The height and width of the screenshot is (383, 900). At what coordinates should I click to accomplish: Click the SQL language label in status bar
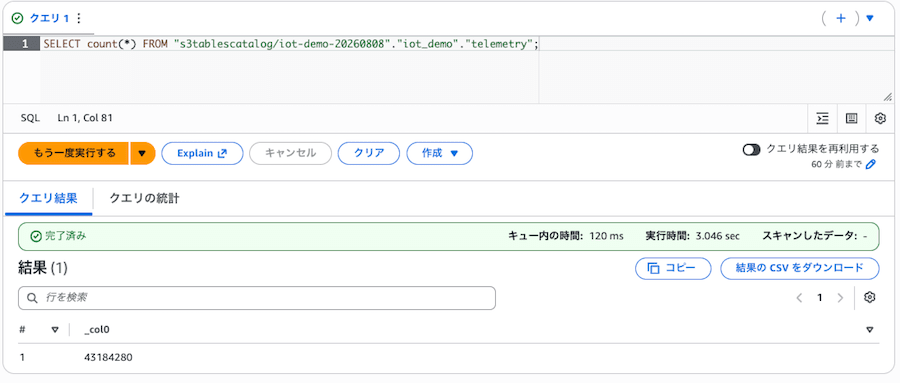[30, 118]
